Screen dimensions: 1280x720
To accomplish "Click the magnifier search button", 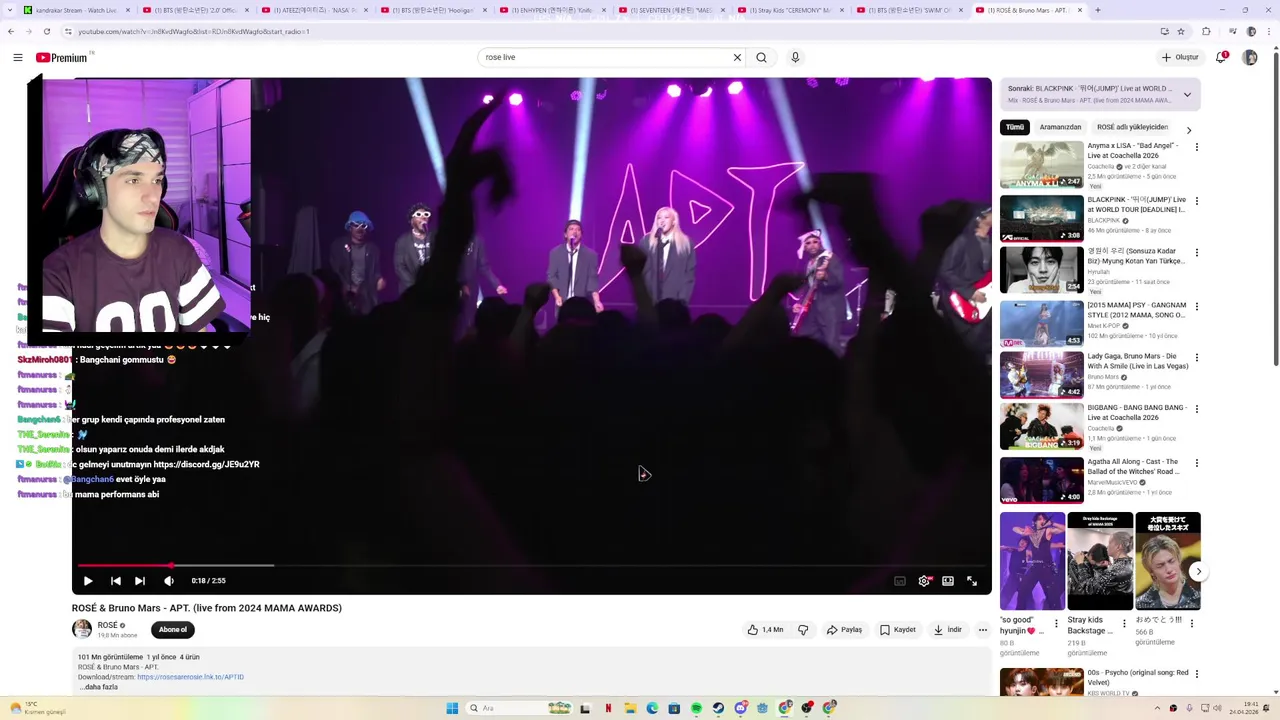I will pyautogui.click(x=761, y=58).
